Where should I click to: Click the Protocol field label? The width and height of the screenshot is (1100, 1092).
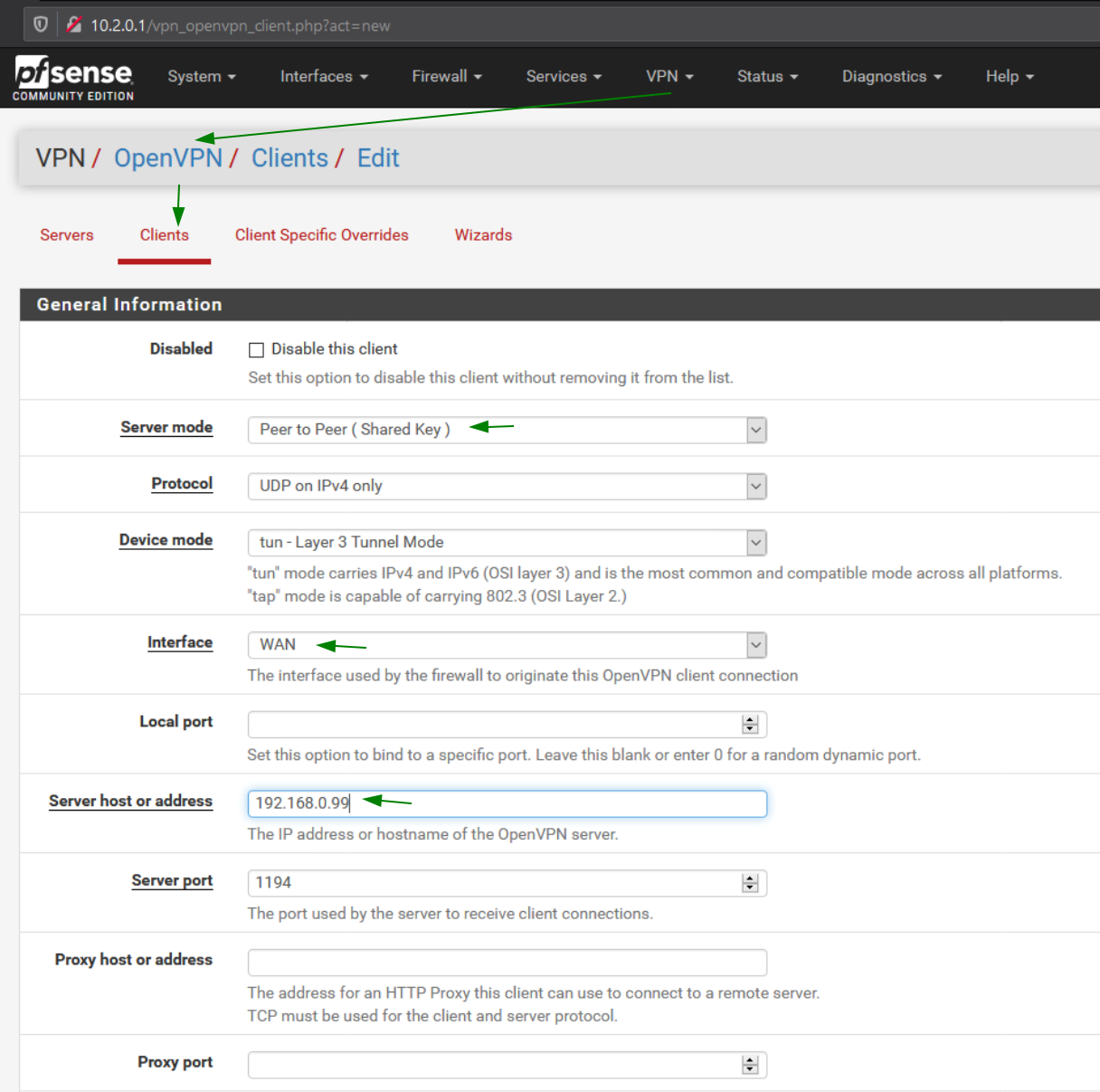click(182, 484)
